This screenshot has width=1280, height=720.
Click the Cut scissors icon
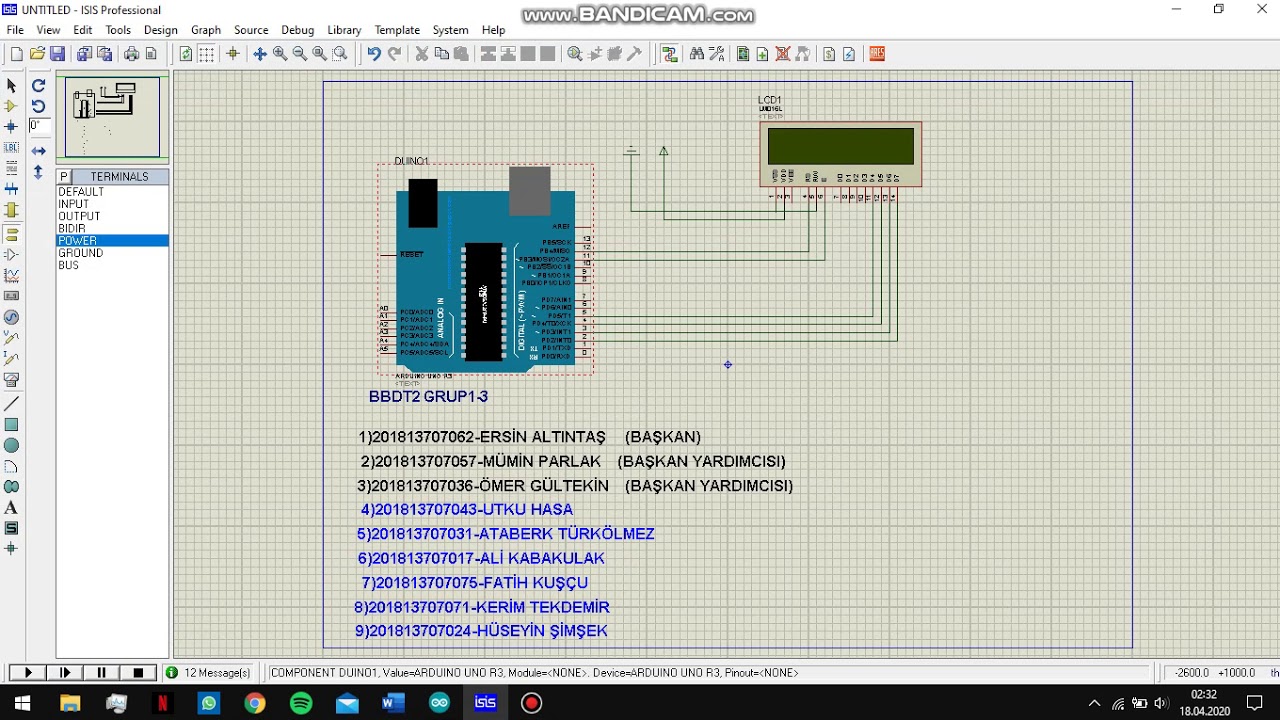(x=422, y=54)
